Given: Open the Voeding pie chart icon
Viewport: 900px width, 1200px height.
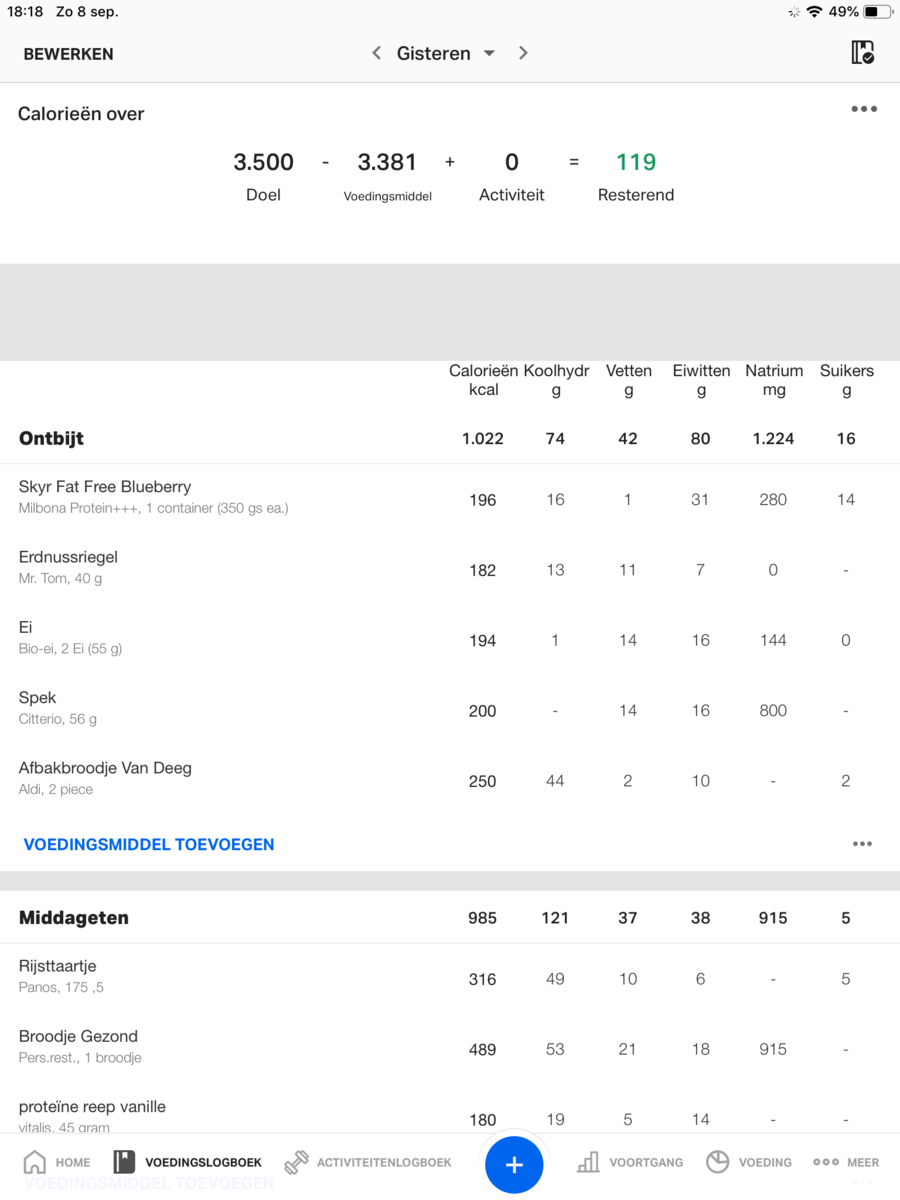Looking at the screenshot, I should pos(717,1162).
